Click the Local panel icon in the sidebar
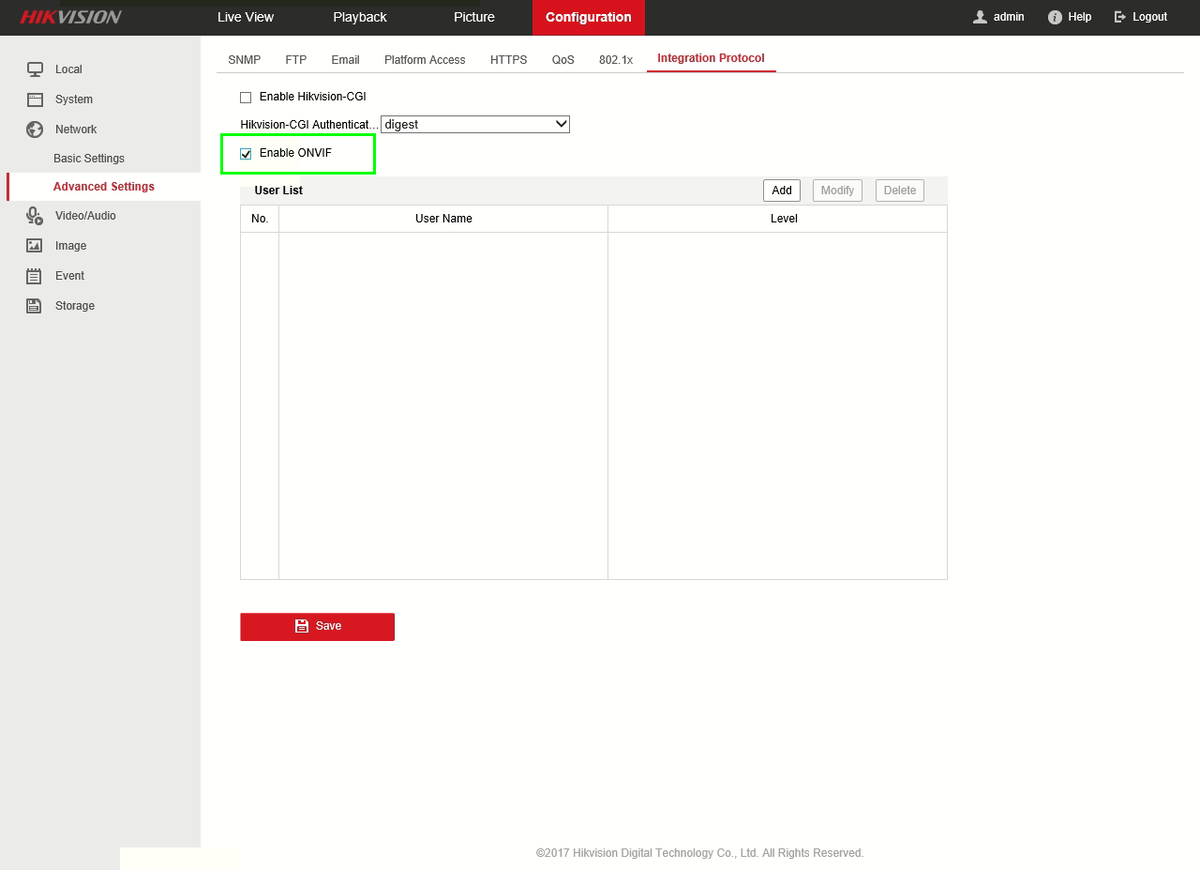The height and width of the screenshot is (870, 1200). pyautogui.click(x=33, y=69)
